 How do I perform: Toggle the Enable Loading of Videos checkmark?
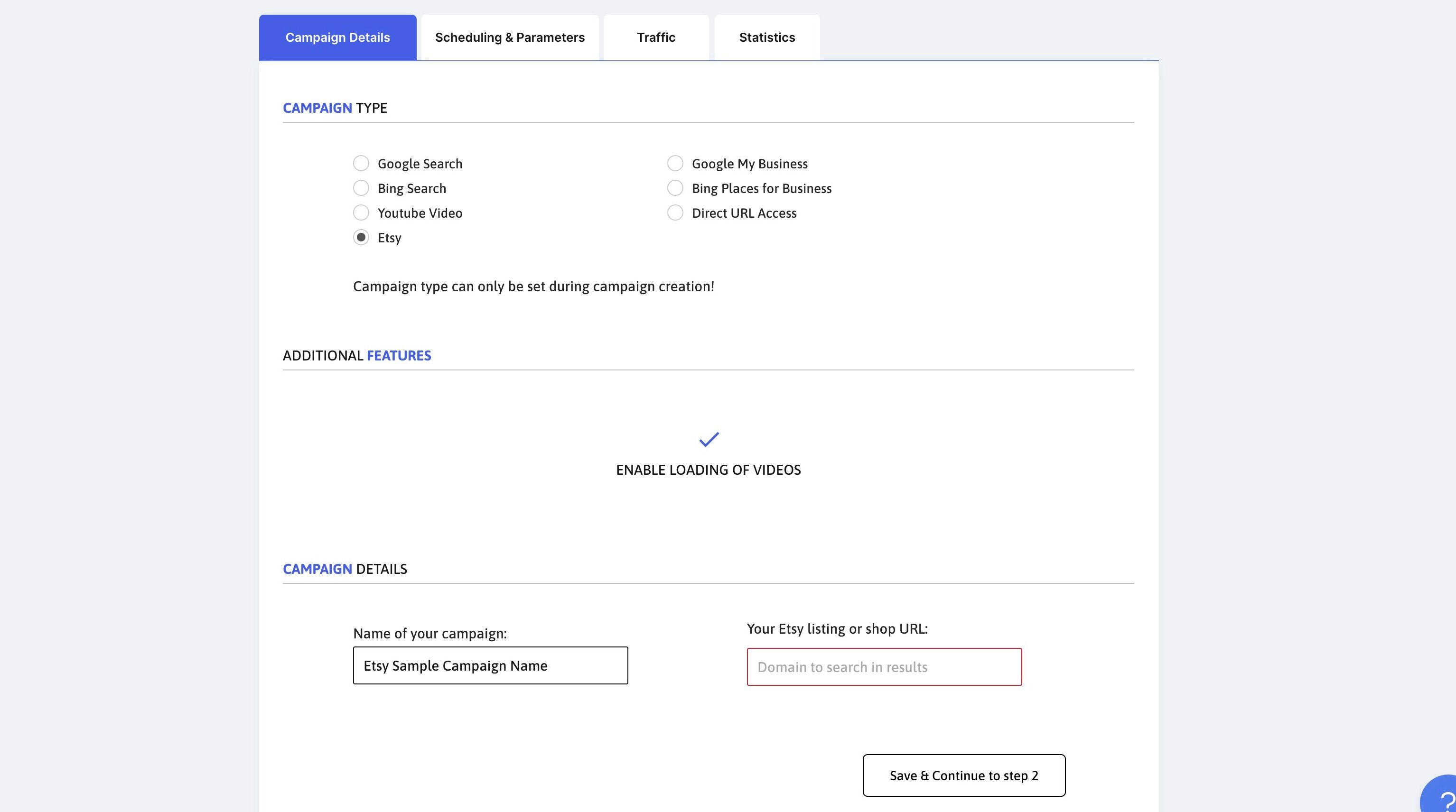[x=709, y=439]
